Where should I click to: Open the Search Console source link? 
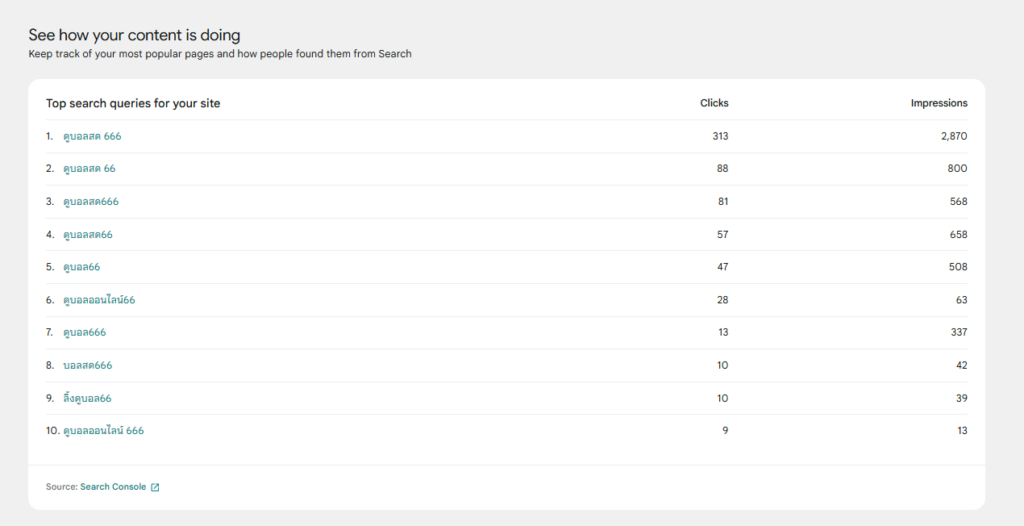pos(113,487)
